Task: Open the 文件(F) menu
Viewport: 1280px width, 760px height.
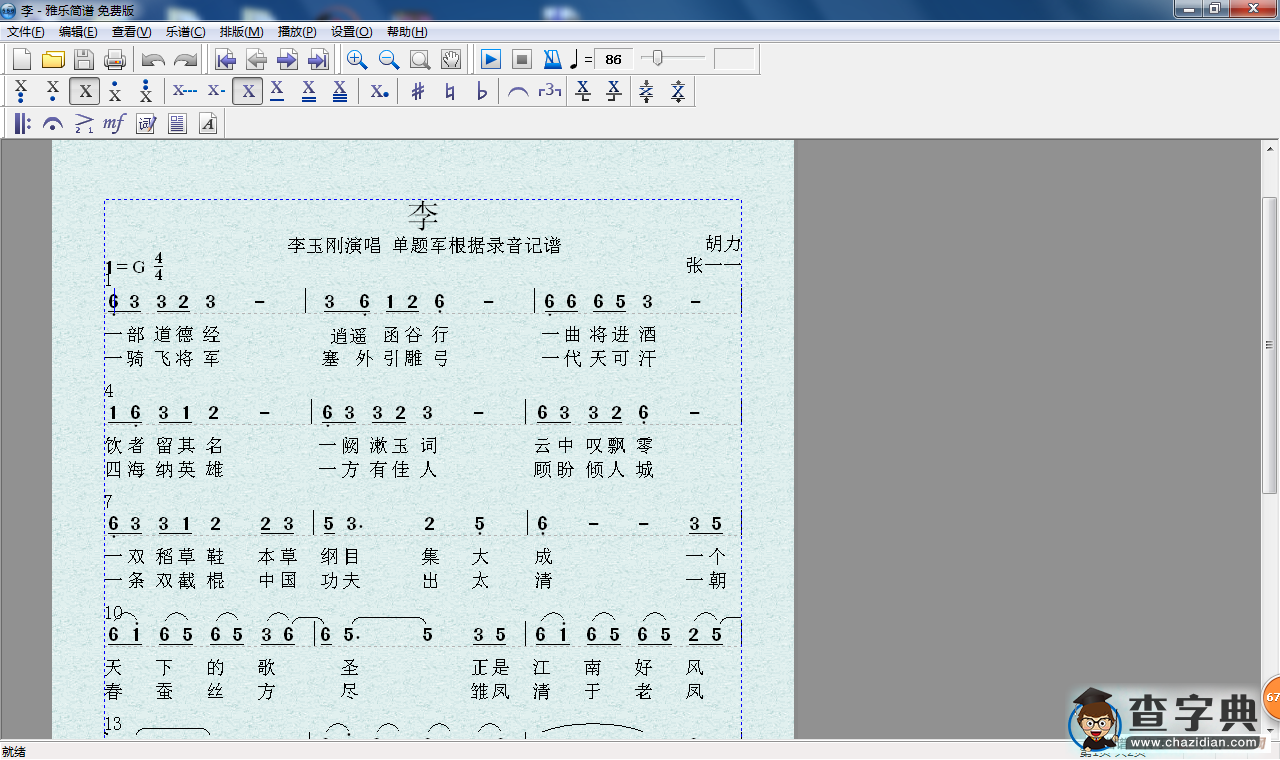Action: [26, 32]
